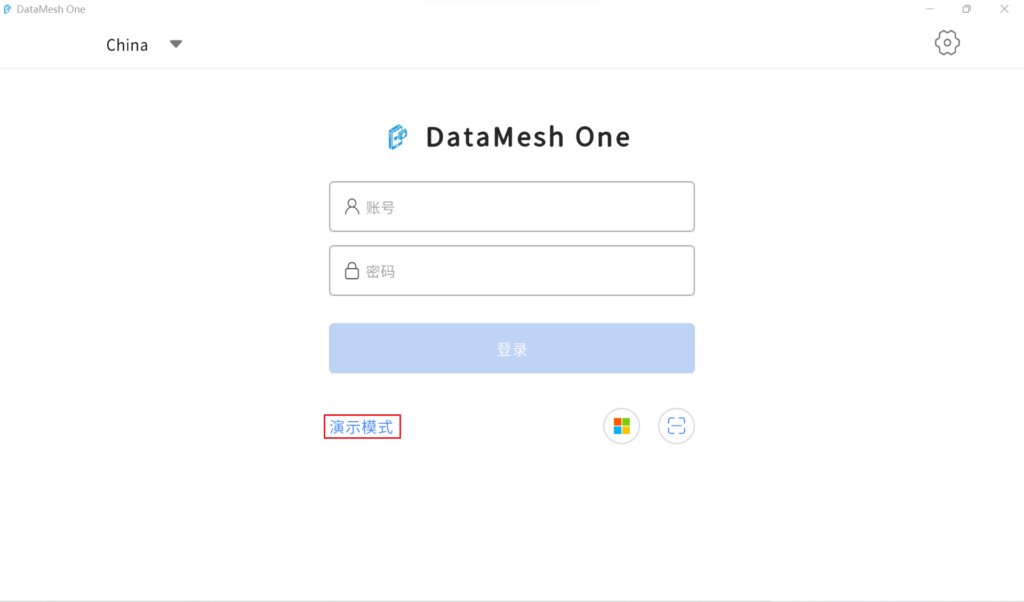1024x602 pixels.
Task: Click the title bar DataMesh app icon
Action: [7, 9]
